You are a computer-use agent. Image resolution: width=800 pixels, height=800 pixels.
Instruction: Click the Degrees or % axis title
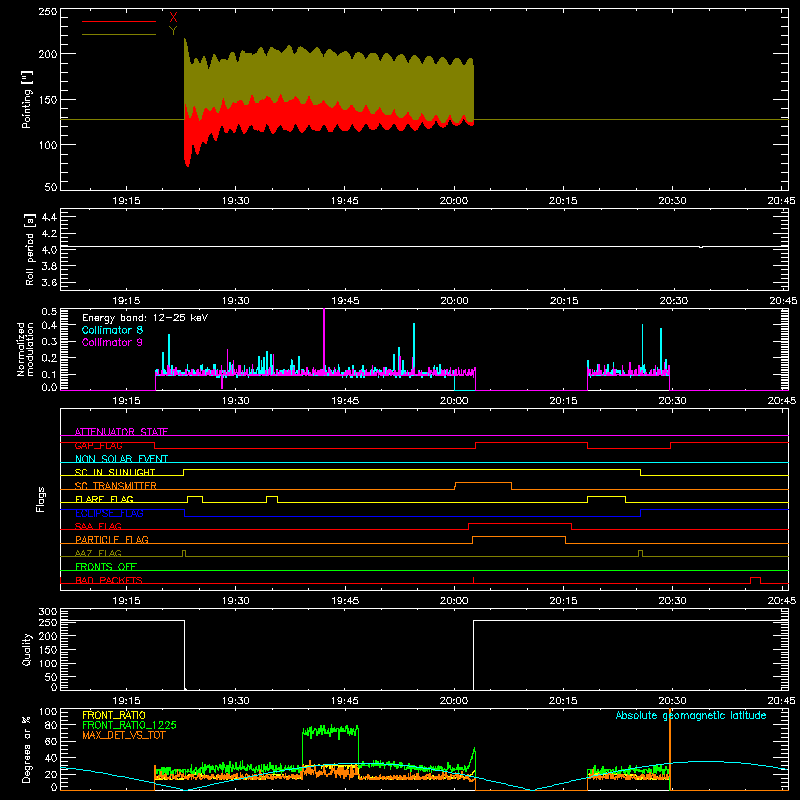pyautogui.click(x=27, y=749)
